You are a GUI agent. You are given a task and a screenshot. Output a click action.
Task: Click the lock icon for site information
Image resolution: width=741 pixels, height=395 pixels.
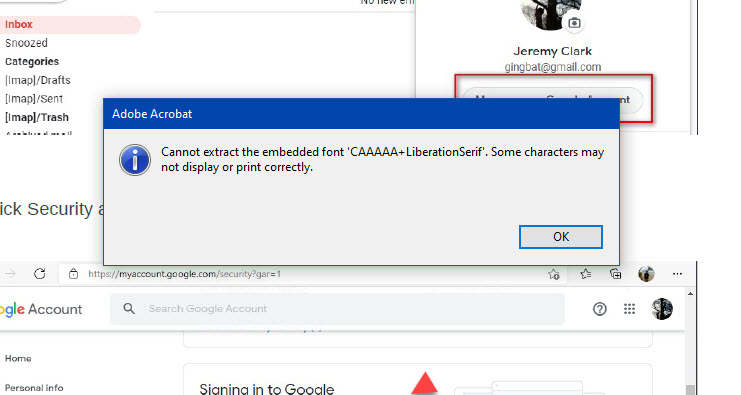click(73, 274)
